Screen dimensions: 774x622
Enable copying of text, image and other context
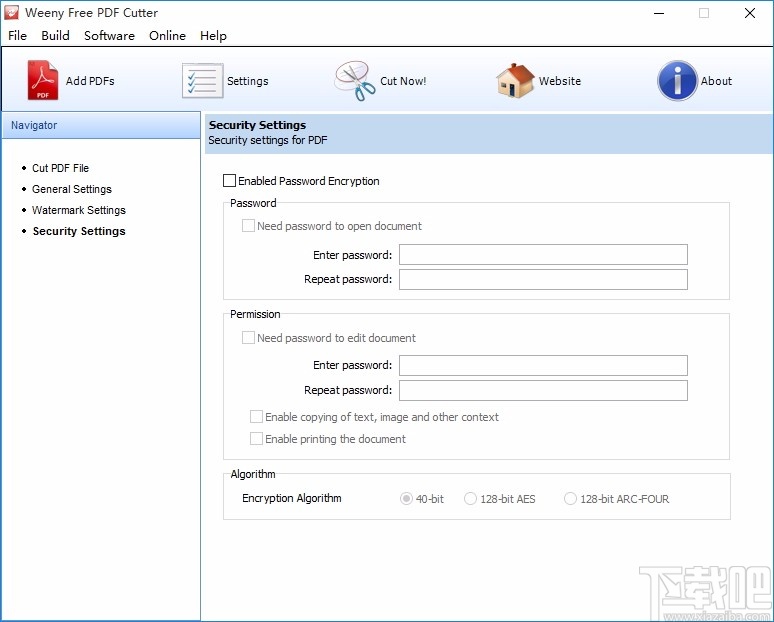click(x=256, y=417)
